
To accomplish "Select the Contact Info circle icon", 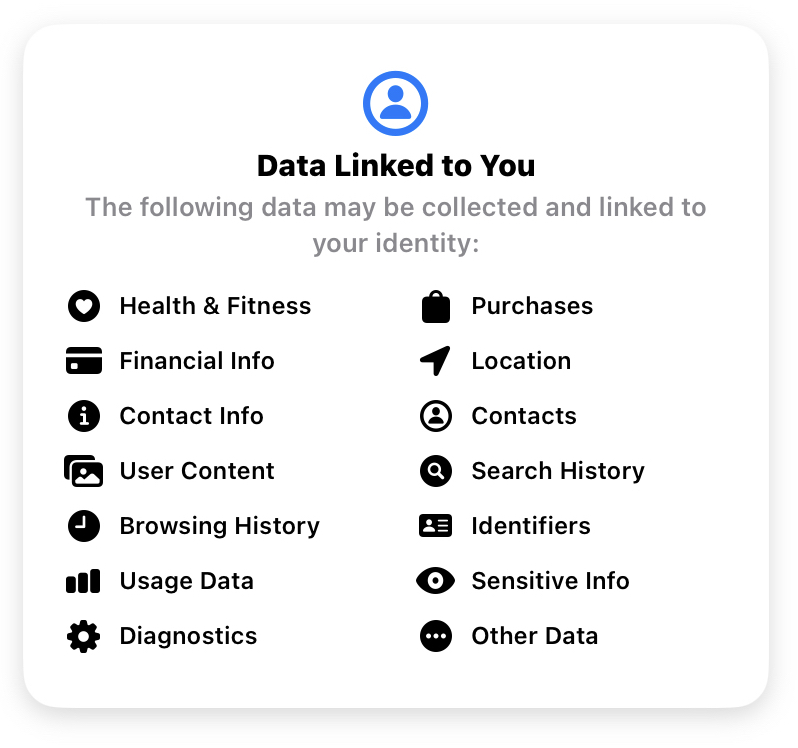I will [x=84, y=416].
